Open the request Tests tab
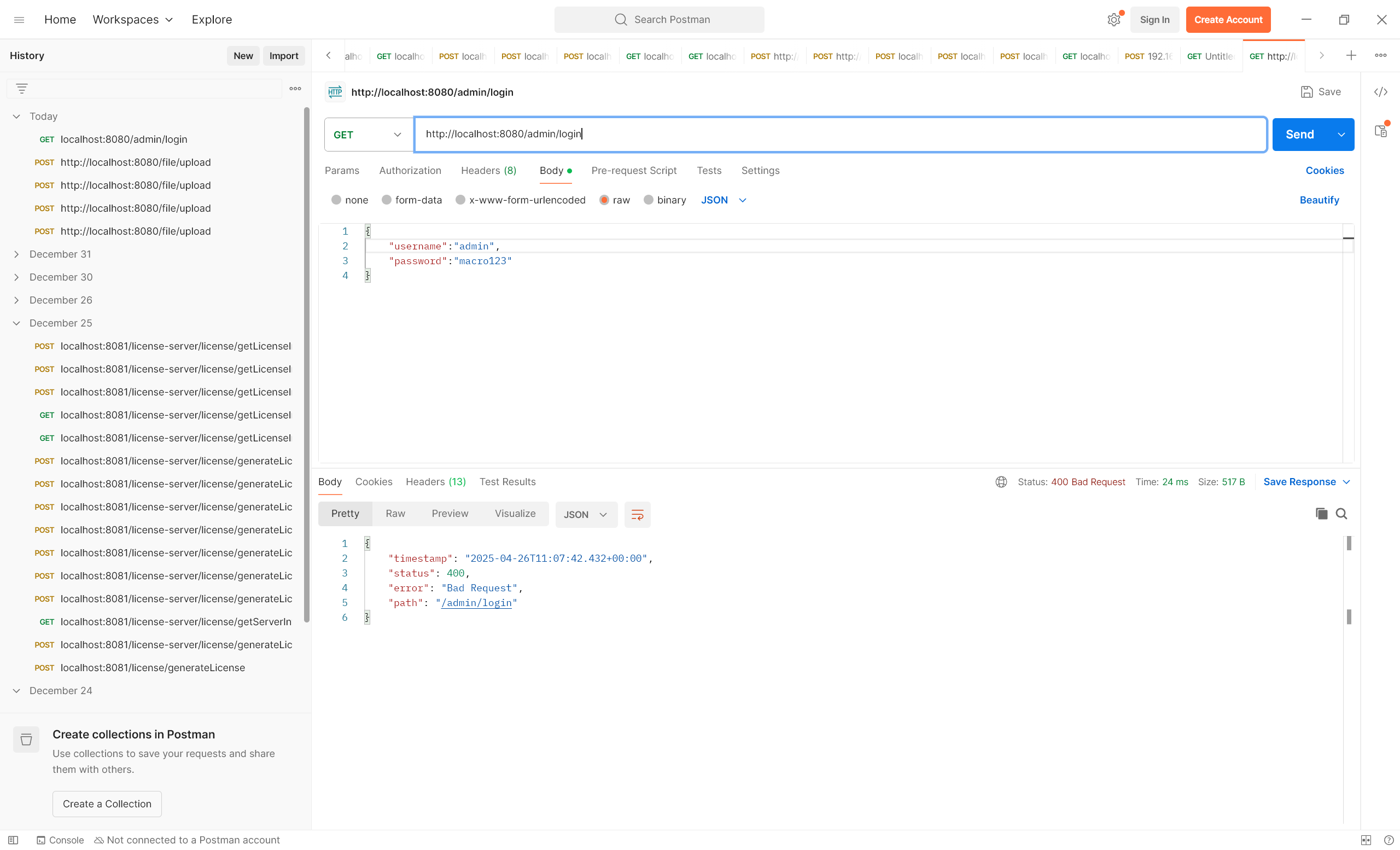Screen dimensions: 1400x850 pyautogui.click(x=709, y=171)
